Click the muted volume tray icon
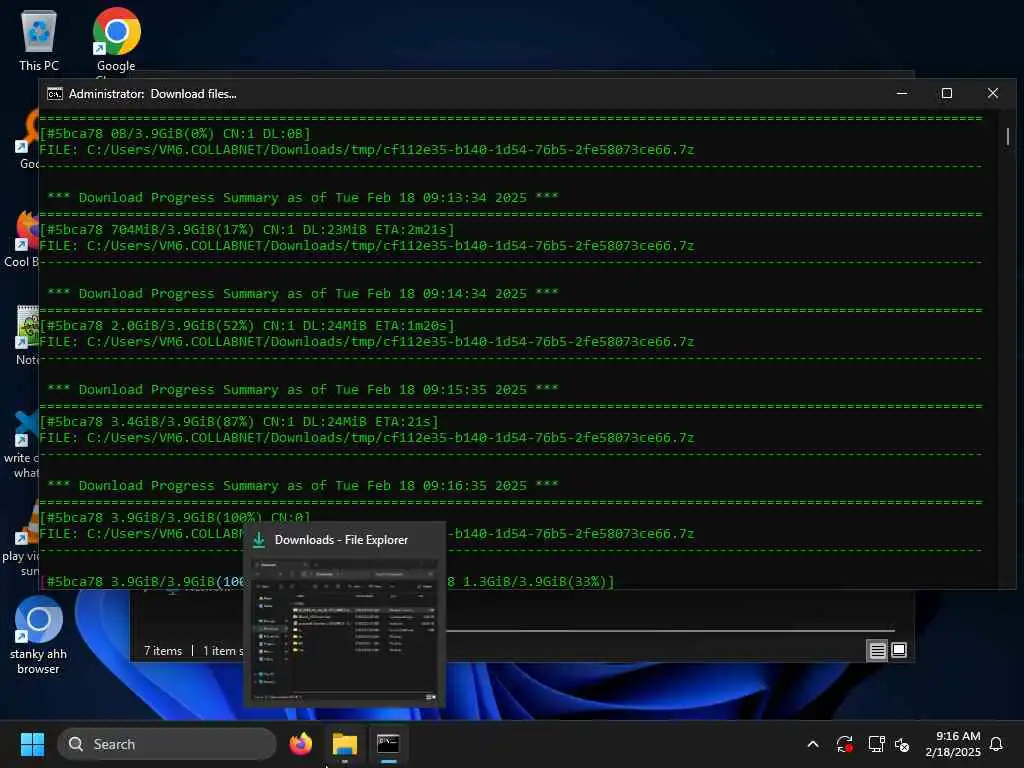 pyautogui.click(x=902, y=744)
